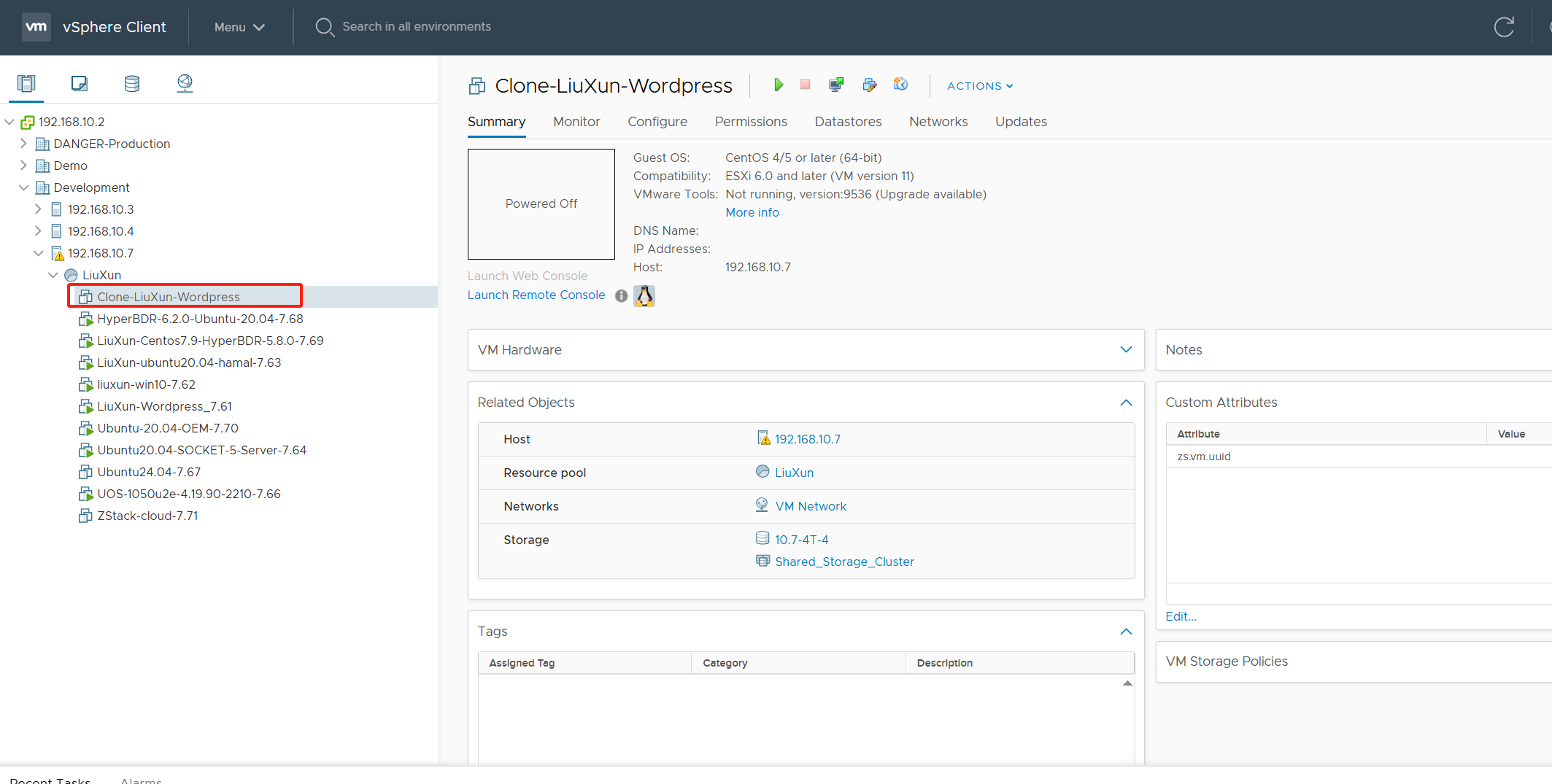Open the VMs and Templates view icon
The width and height of the screenshot is (1552, 784).
click(x=80, y=84)
